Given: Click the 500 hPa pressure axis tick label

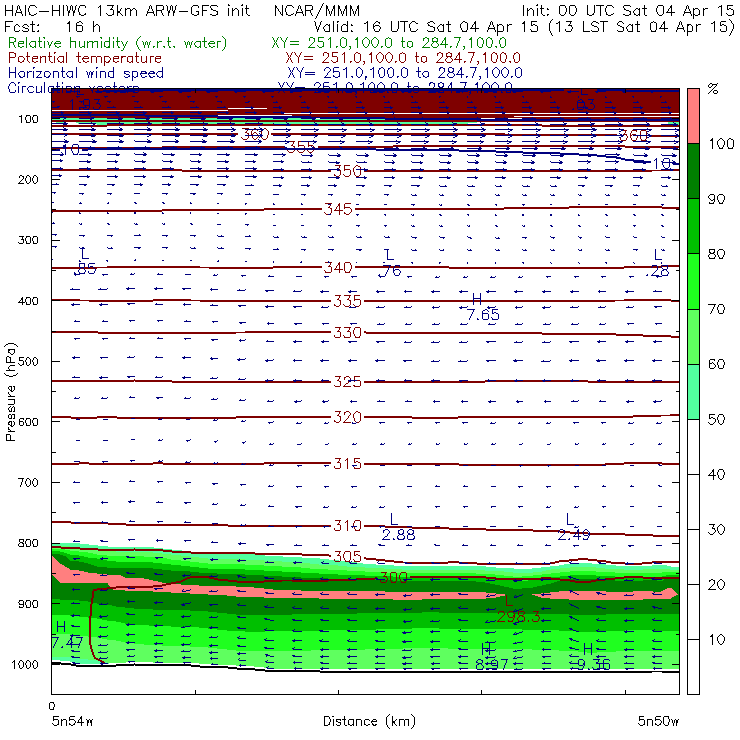Looking at the screenshot, I should coord(28,362).
